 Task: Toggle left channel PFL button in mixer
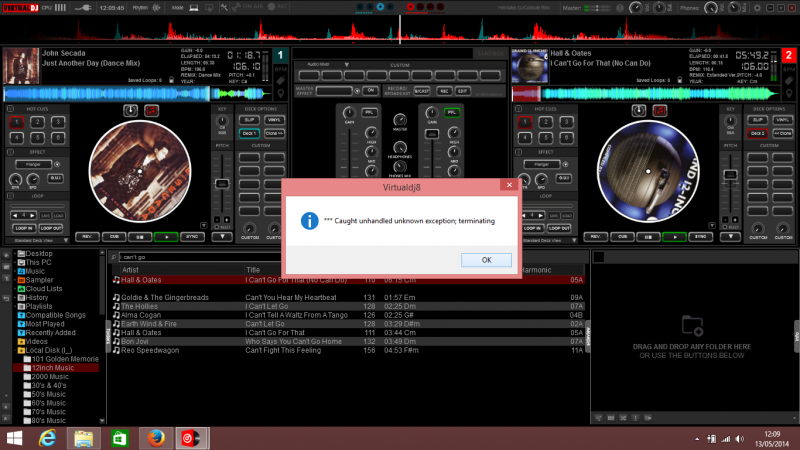point(369,112)
